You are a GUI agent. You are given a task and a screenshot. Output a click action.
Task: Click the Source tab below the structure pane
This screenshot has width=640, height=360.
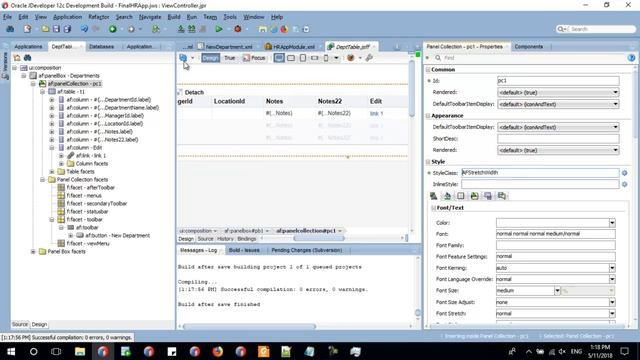(x=20, y=324)
